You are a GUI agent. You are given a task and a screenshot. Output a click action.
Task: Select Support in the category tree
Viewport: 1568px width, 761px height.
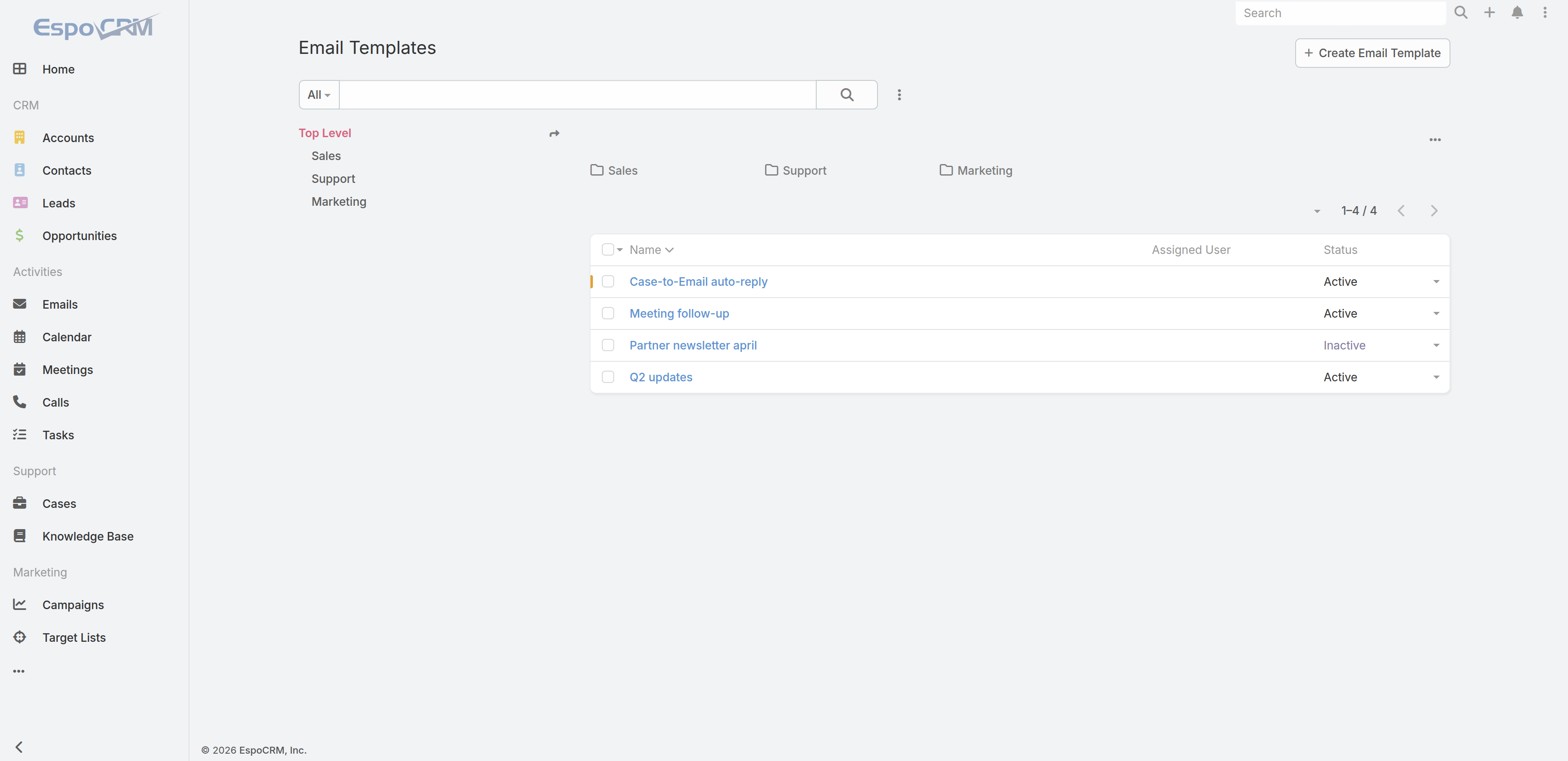coord(333,178)
